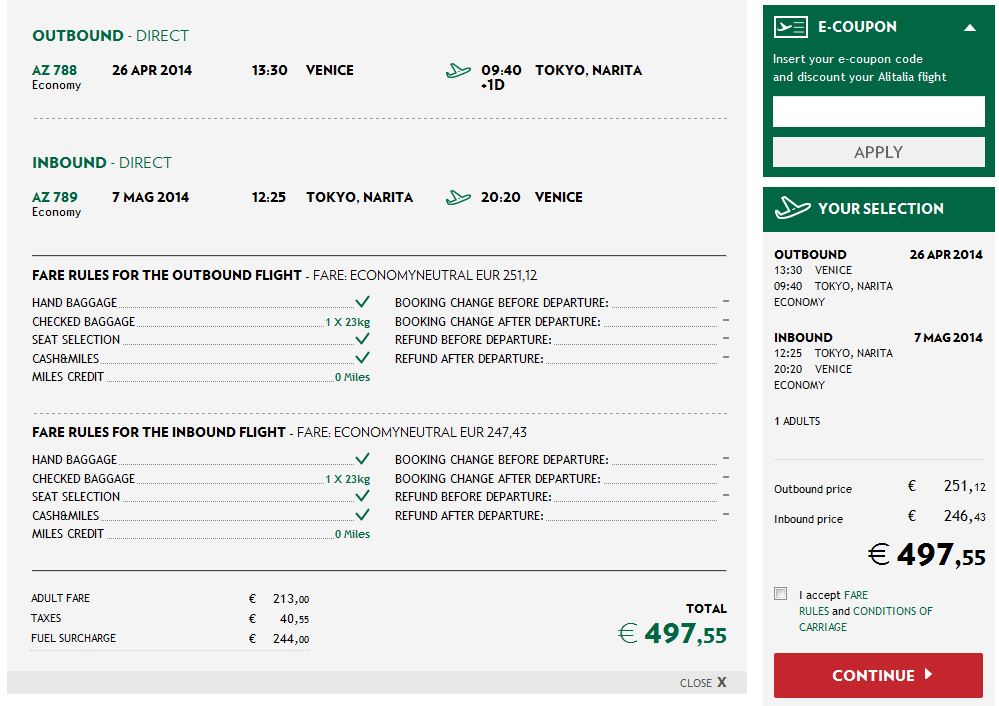Click the inbound hand baggage checkmark
Image resolution: width=999 pixels, height=706 pixels.
pos(363,458)
